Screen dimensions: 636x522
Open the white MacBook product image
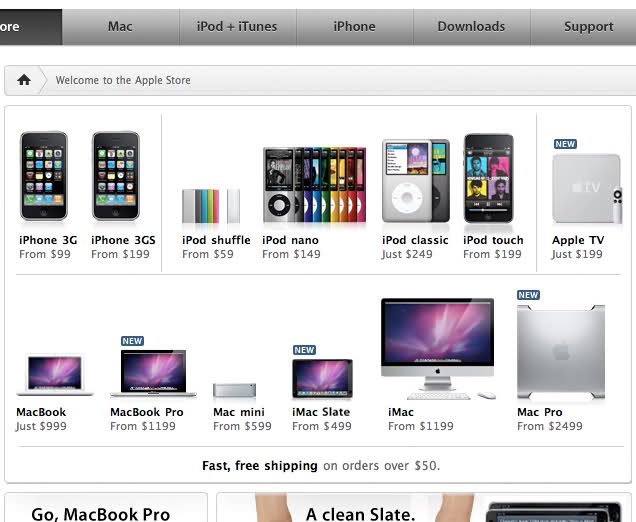55,375
